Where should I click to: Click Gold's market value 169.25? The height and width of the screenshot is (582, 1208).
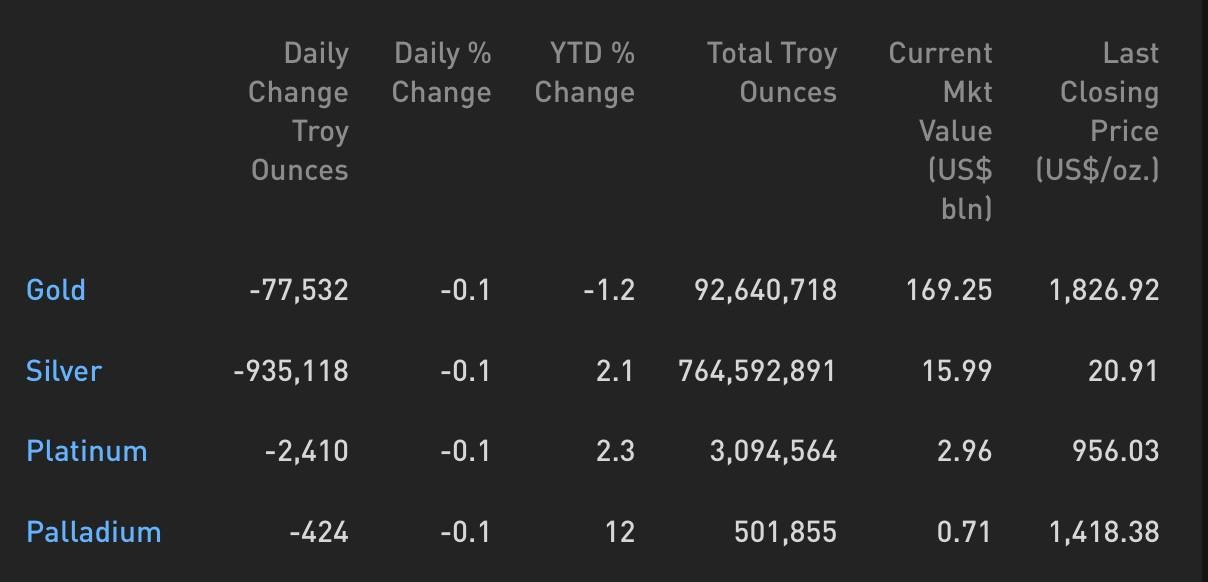949,290
